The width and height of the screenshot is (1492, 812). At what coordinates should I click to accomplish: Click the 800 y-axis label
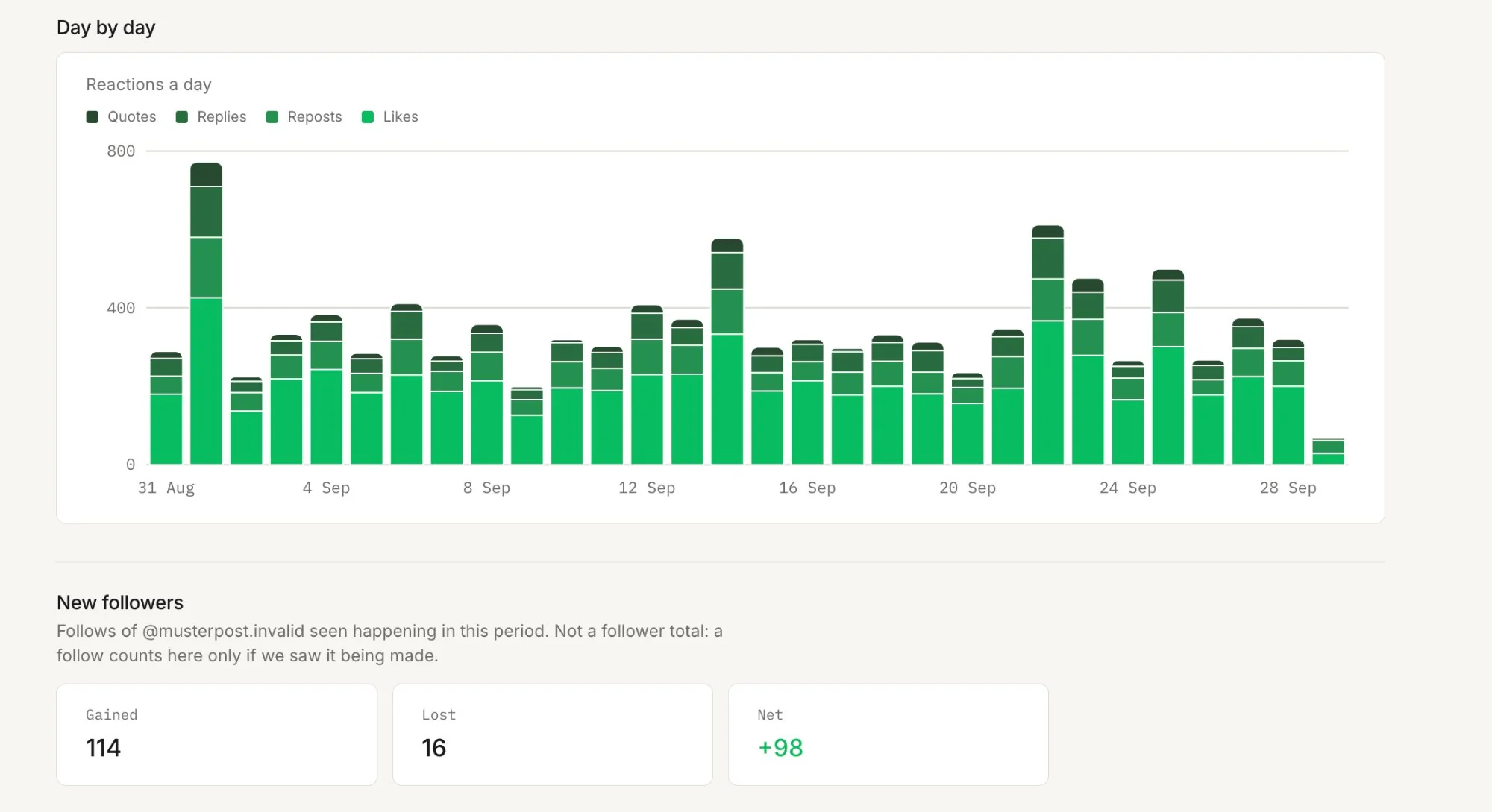(121, 151)
